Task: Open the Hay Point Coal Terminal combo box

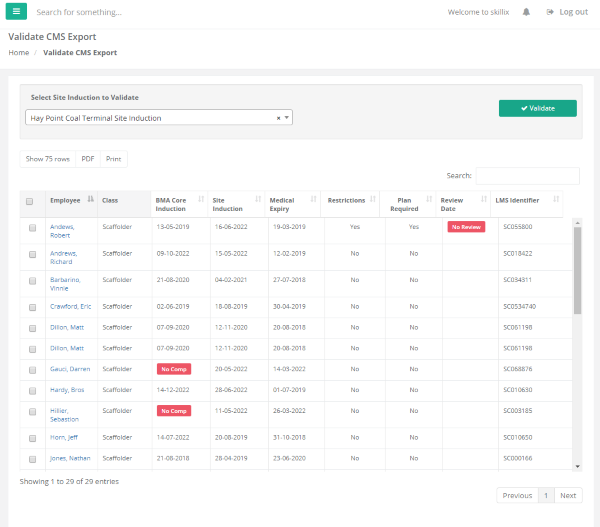Action: [x=159, y=117]
